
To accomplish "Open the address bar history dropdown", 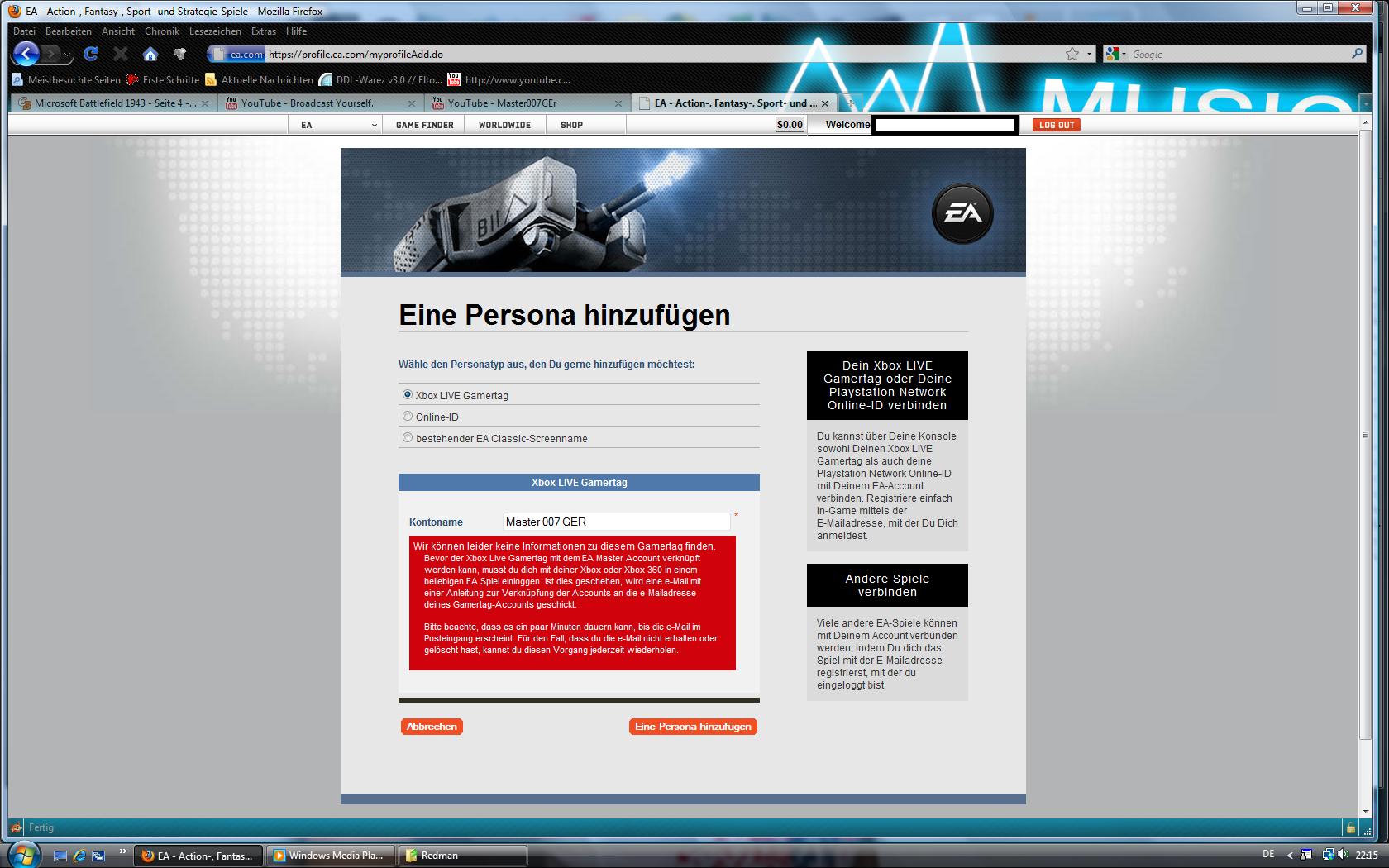I will click(x=1089, y=55).
